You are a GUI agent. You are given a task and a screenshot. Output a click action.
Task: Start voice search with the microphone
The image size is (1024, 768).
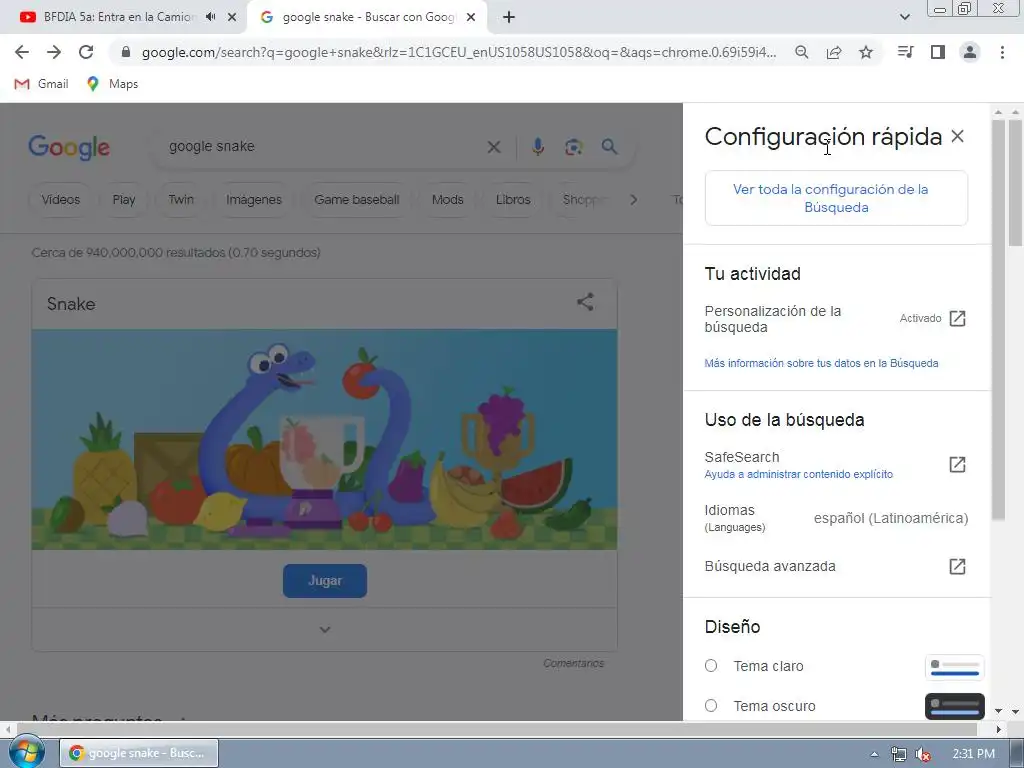pyautogui.click(x=537, y=147)
